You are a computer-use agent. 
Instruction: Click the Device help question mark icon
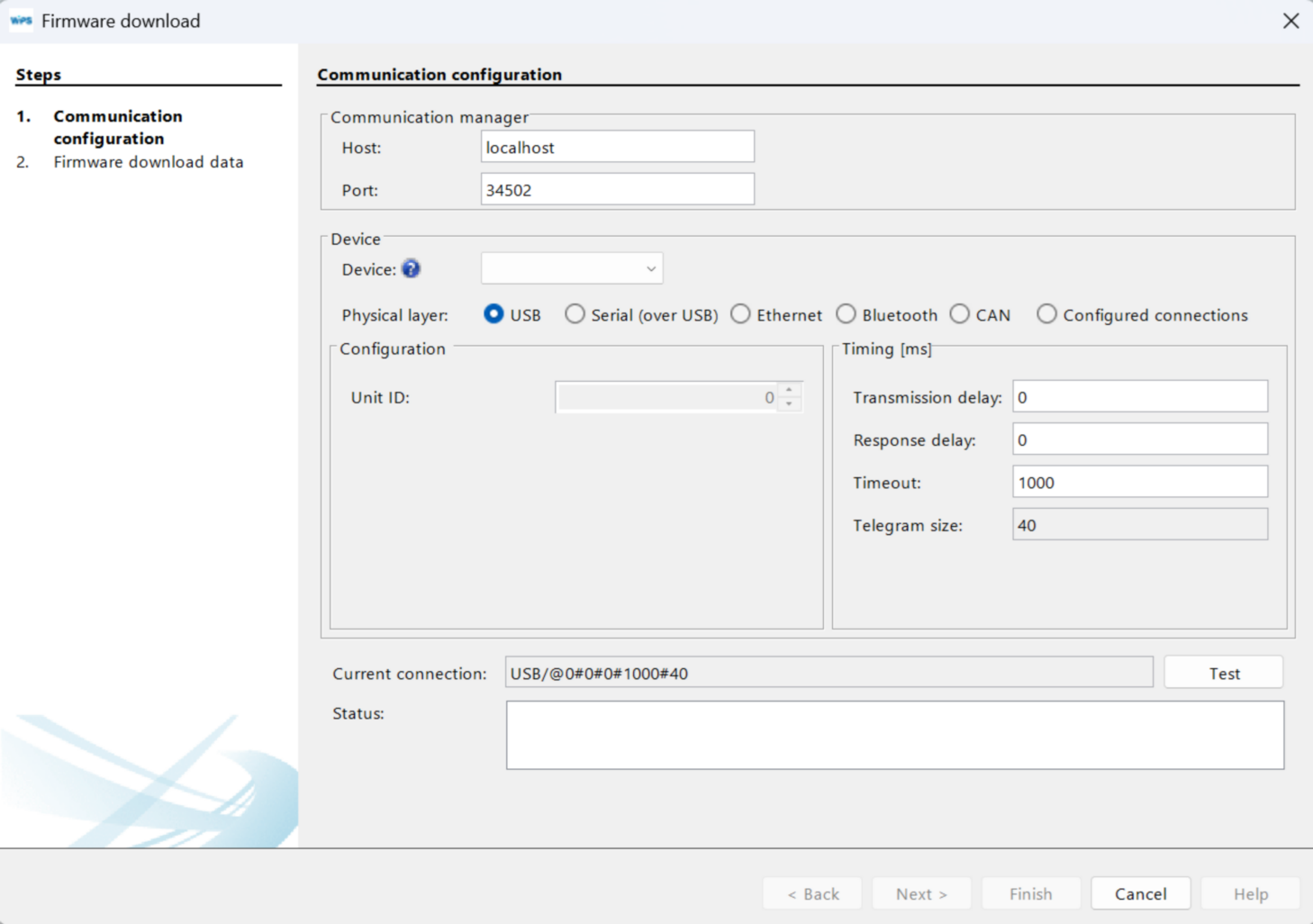pos(412,268)
